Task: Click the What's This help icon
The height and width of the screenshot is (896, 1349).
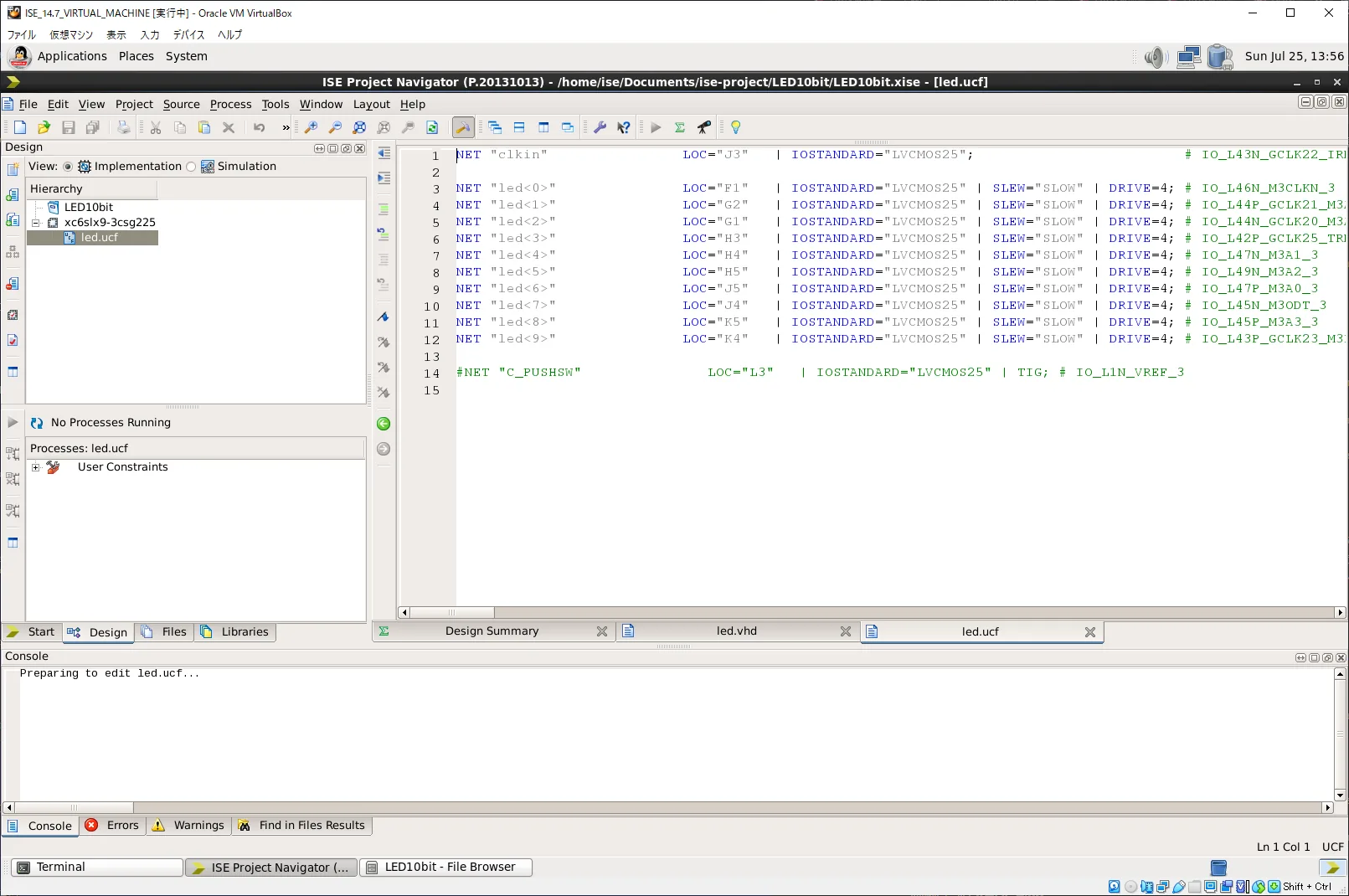Action: pyautogui.click(x=624, y=127)
